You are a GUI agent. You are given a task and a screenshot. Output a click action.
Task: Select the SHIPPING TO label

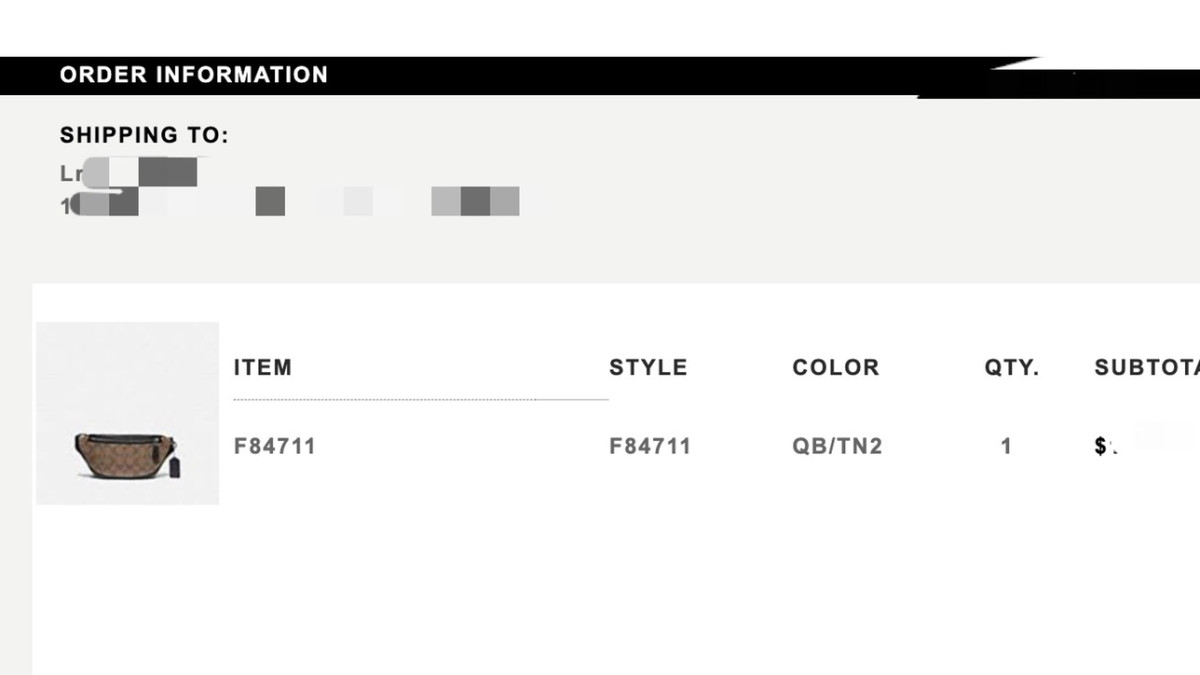tap(144, 135)
